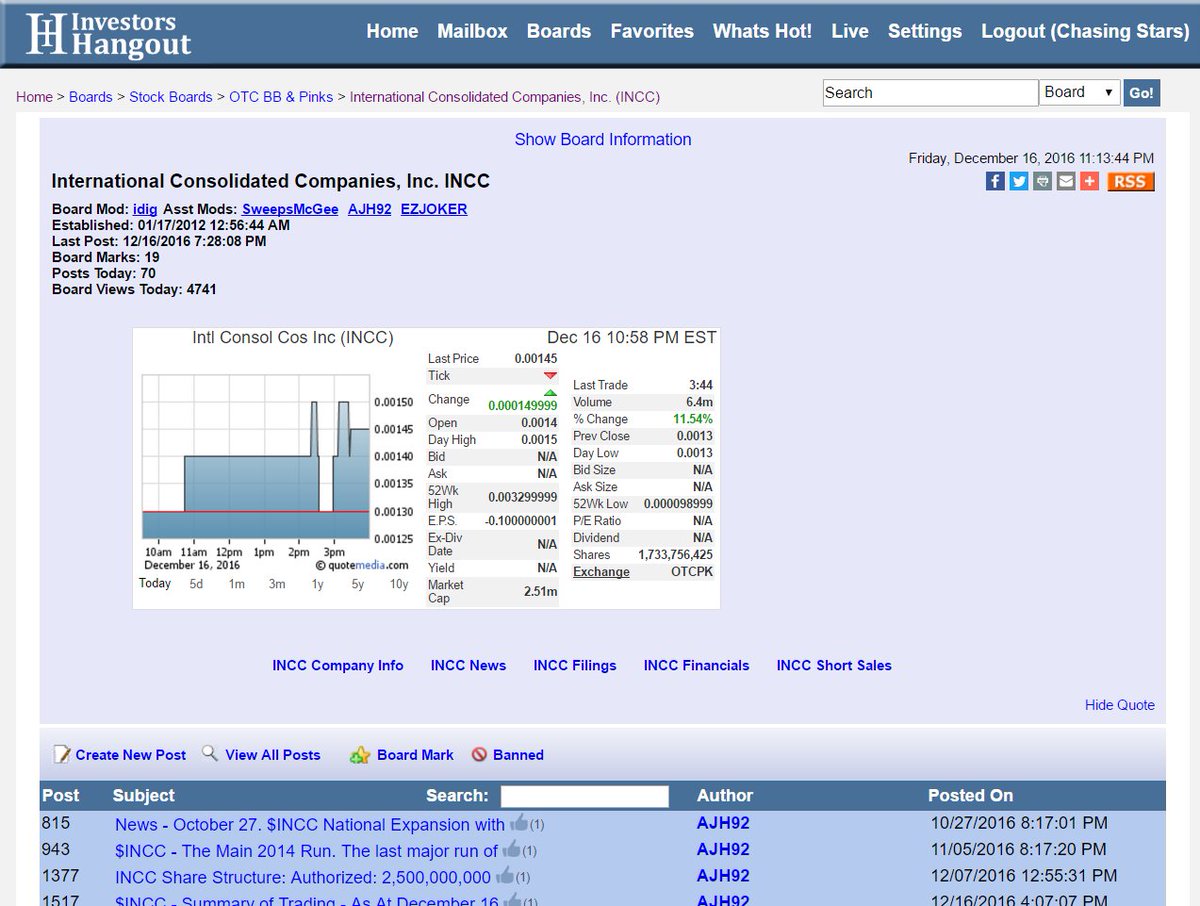The image size is (1200, 906).
Task: Open Home in top navigation
Action: point(392,31)
